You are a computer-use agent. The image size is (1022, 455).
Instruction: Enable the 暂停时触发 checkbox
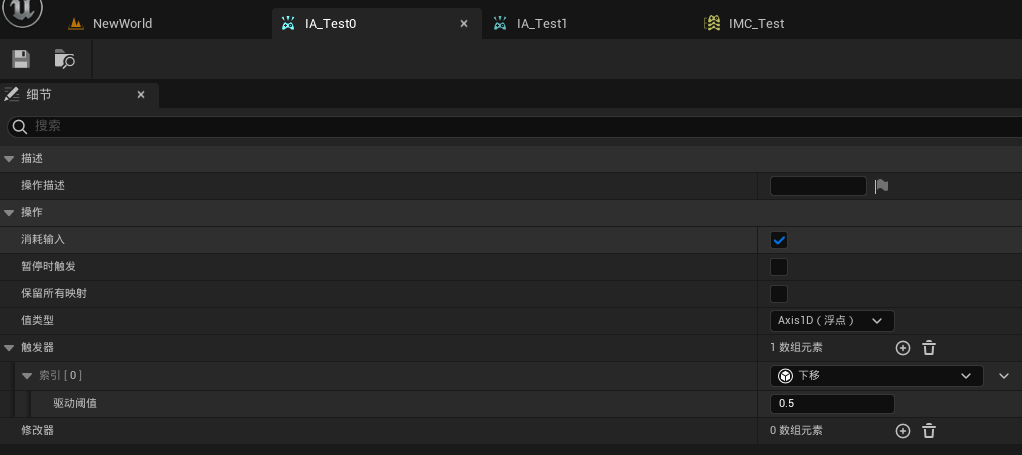coord(779,267)
